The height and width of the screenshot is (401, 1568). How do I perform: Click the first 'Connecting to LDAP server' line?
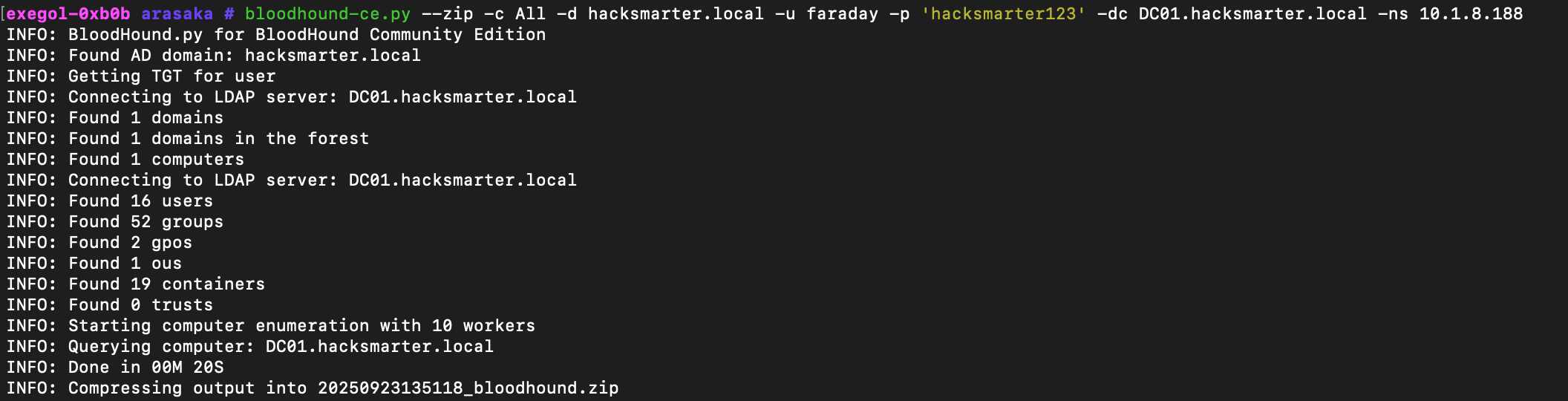click(292, 97)
